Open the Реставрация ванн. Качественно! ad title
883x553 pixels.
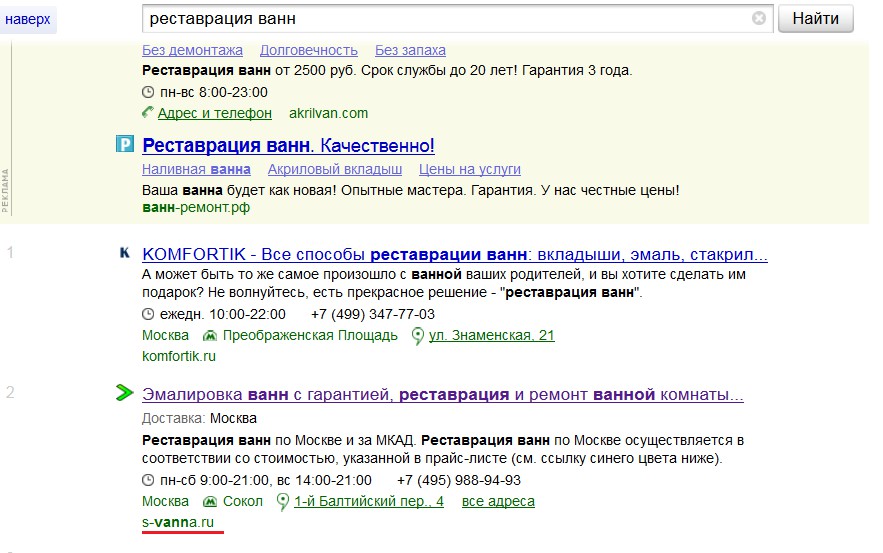(288, 145)
